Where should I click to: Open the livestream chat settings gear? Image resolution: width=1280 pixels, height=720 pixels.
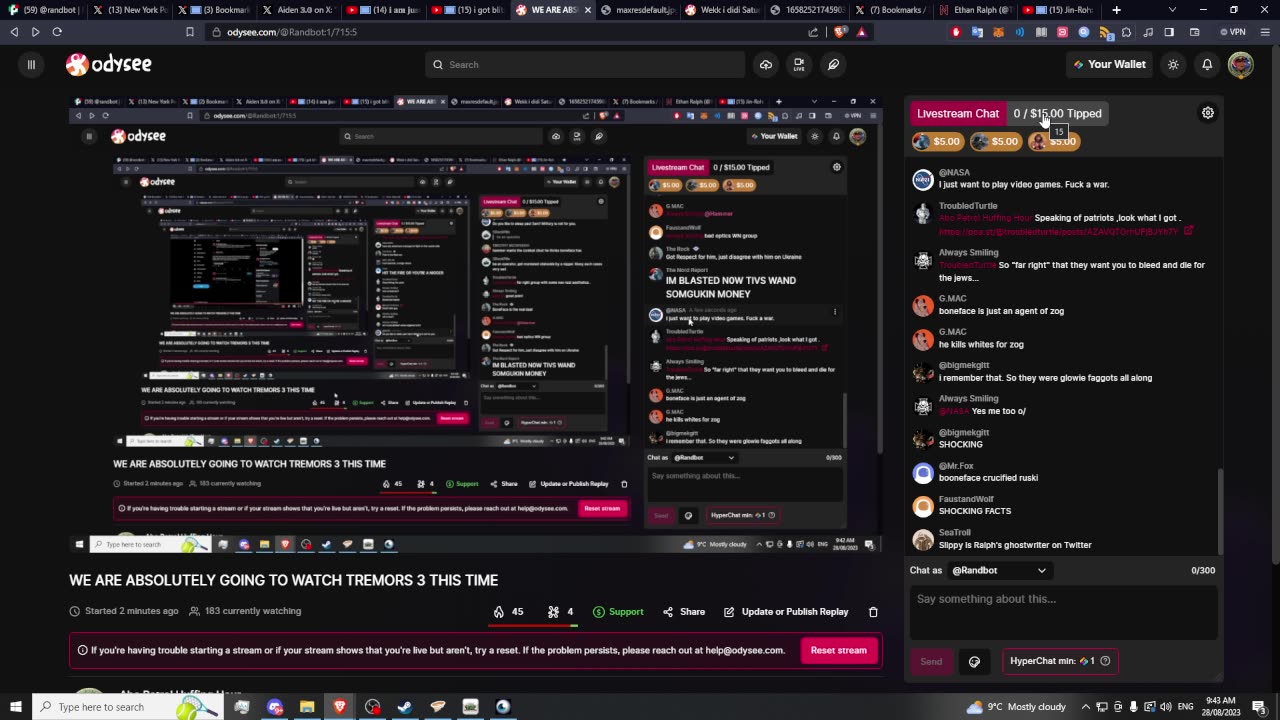click(1208, 113)
